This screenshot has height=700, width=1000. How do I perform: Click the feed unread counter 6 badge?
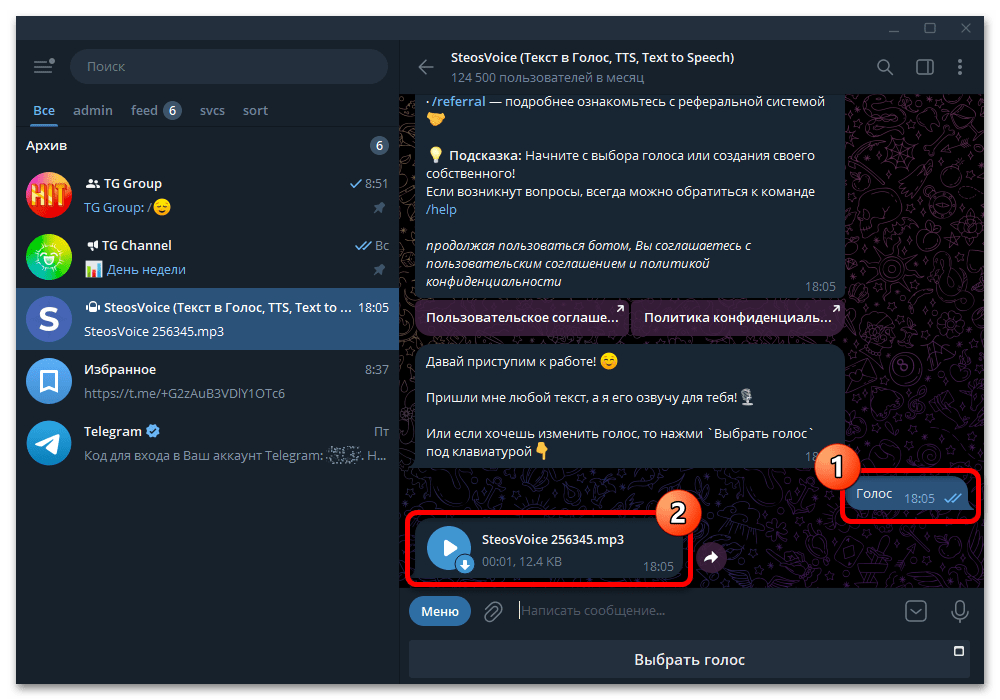point(172,110)
